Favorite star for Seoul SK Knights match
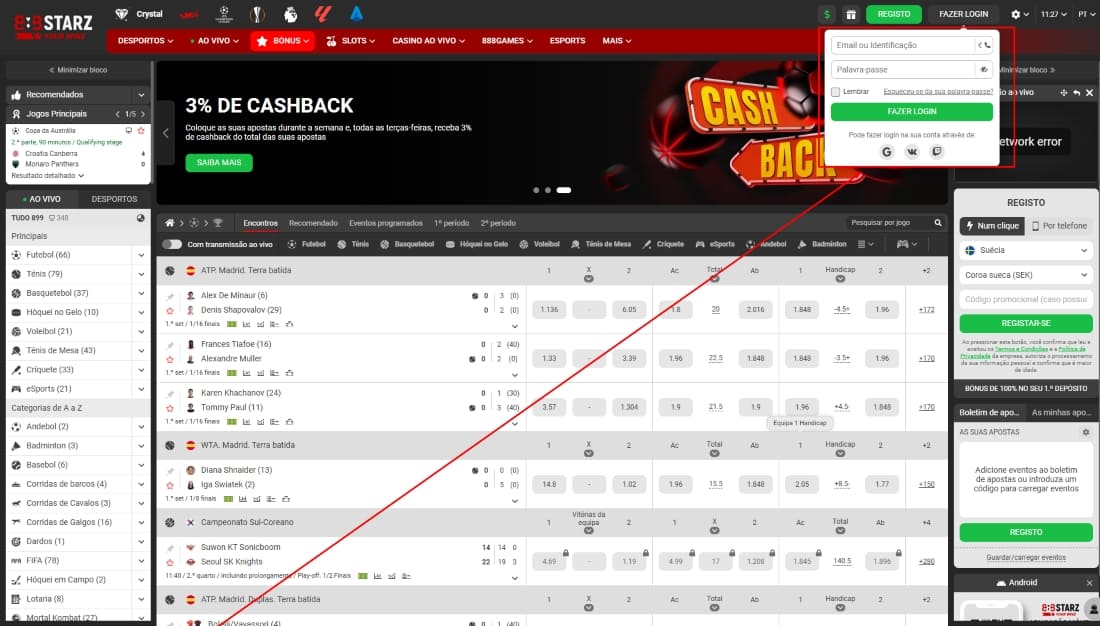Viewport: 1100px width, 626px height. 170,562
